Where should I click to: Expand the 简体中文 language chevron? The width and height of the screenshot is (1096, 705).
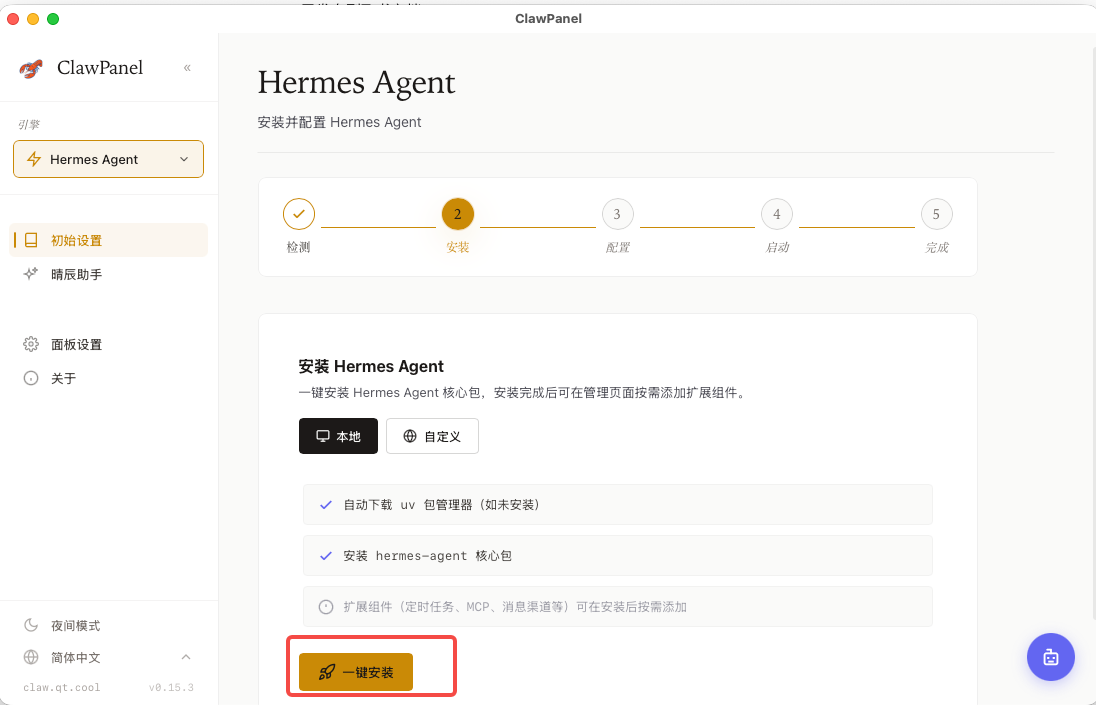186,657
